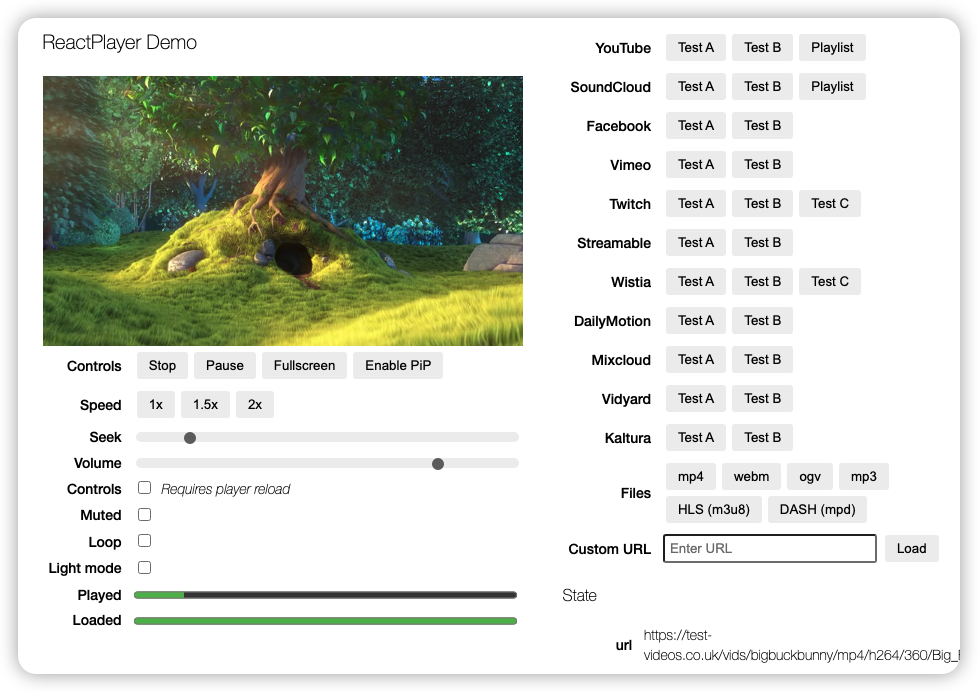Load the Twitch Test C stream
Viewport: 978px width, 692px height.
point(829,203)
